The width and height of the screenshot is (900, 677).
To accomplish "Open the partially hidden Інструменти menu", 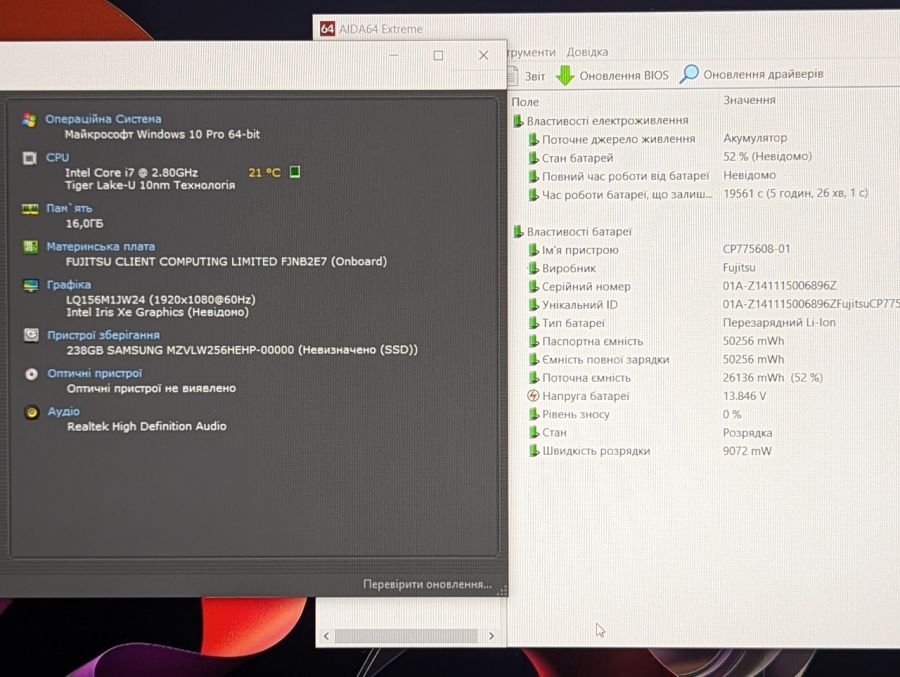I will point(532,52).
